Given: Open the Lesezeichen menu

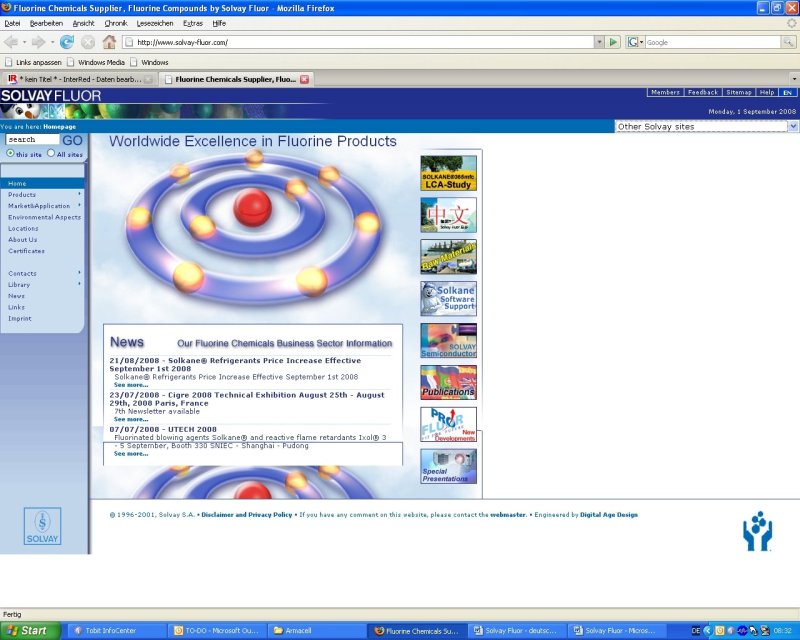Looking at the screenshot, I should [155, 23].
